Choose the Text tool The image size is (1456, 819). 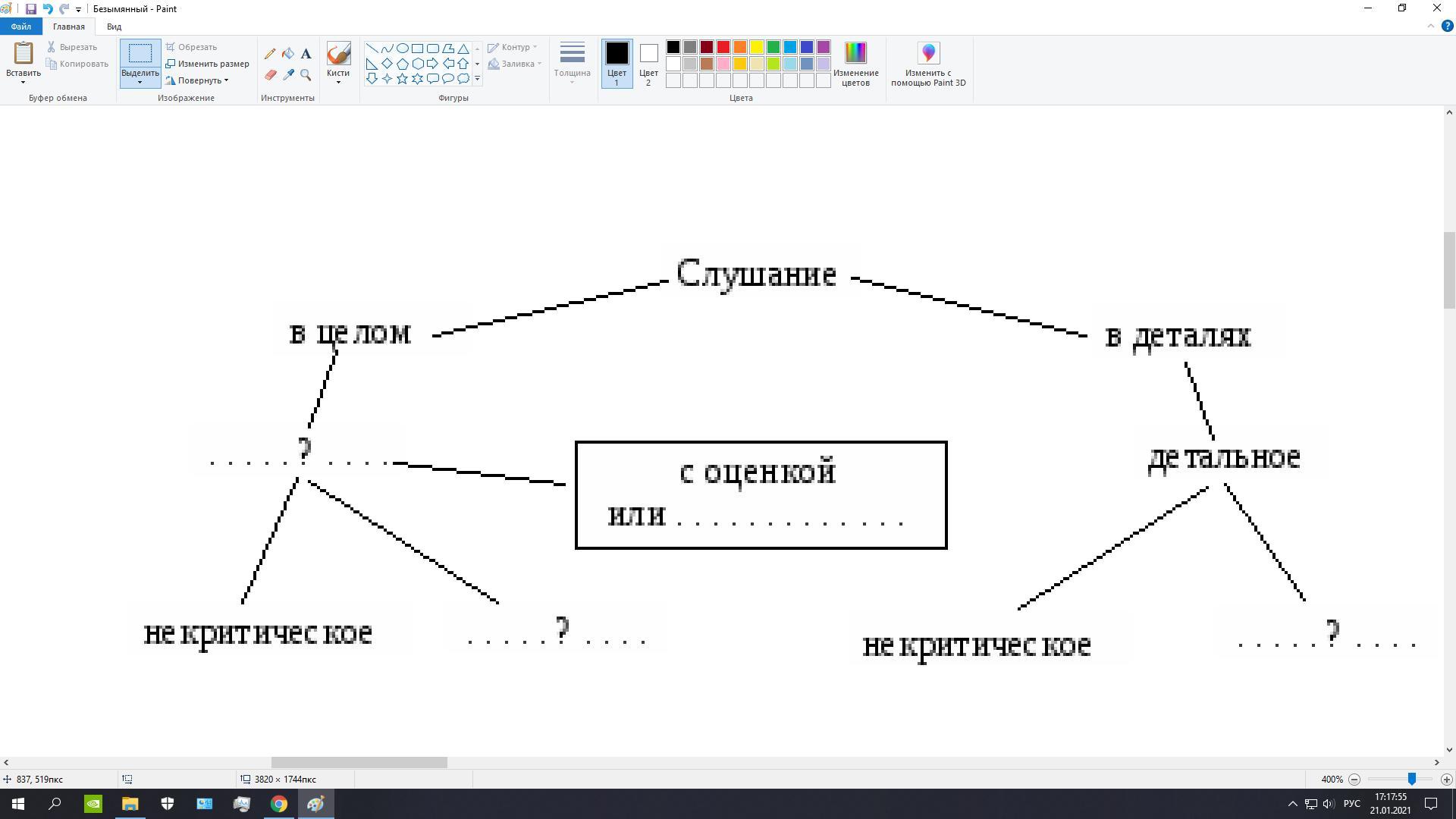[x=306, y=54]
